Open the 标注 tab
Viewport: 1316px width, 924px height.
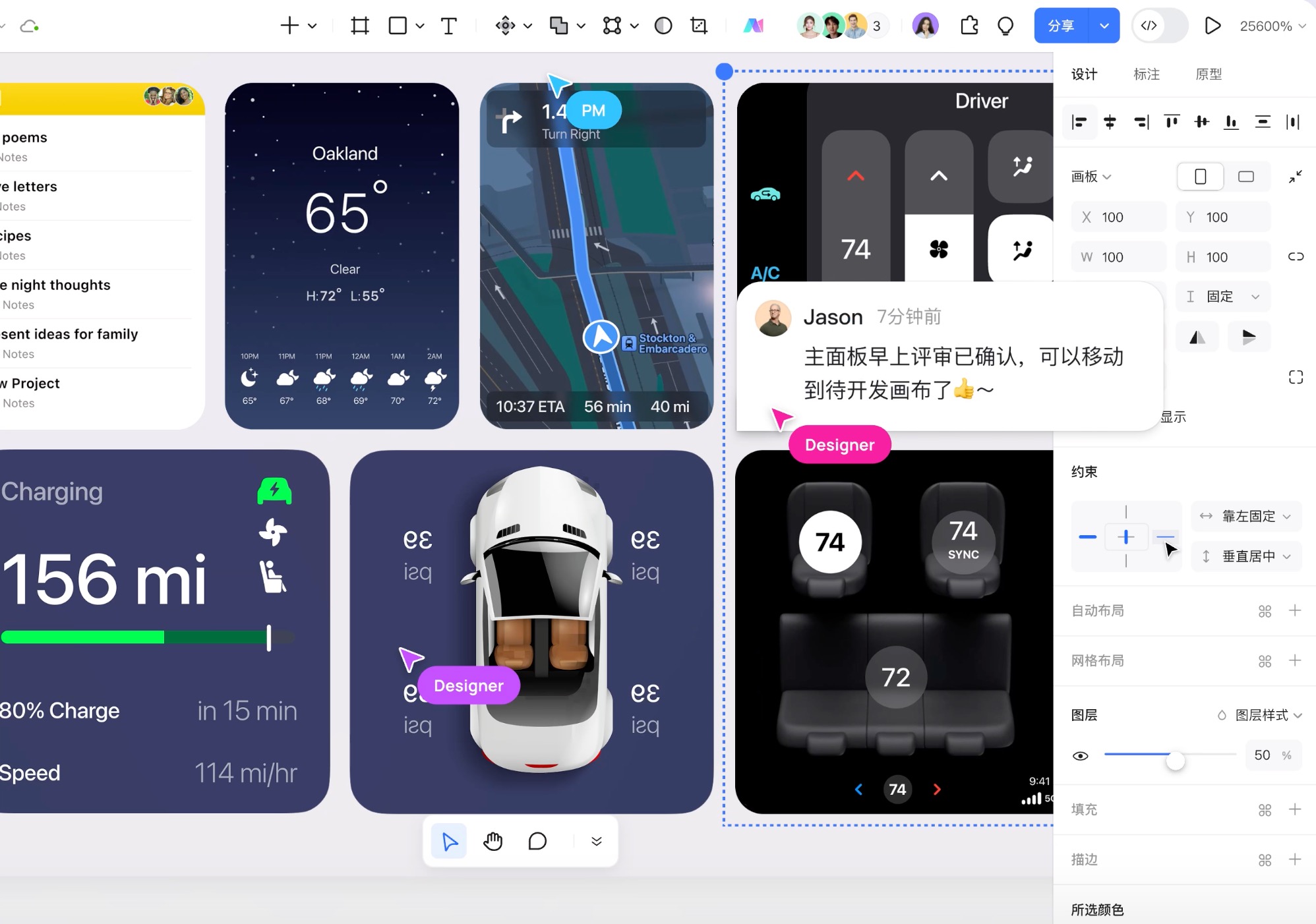[x=1147, y=74]
